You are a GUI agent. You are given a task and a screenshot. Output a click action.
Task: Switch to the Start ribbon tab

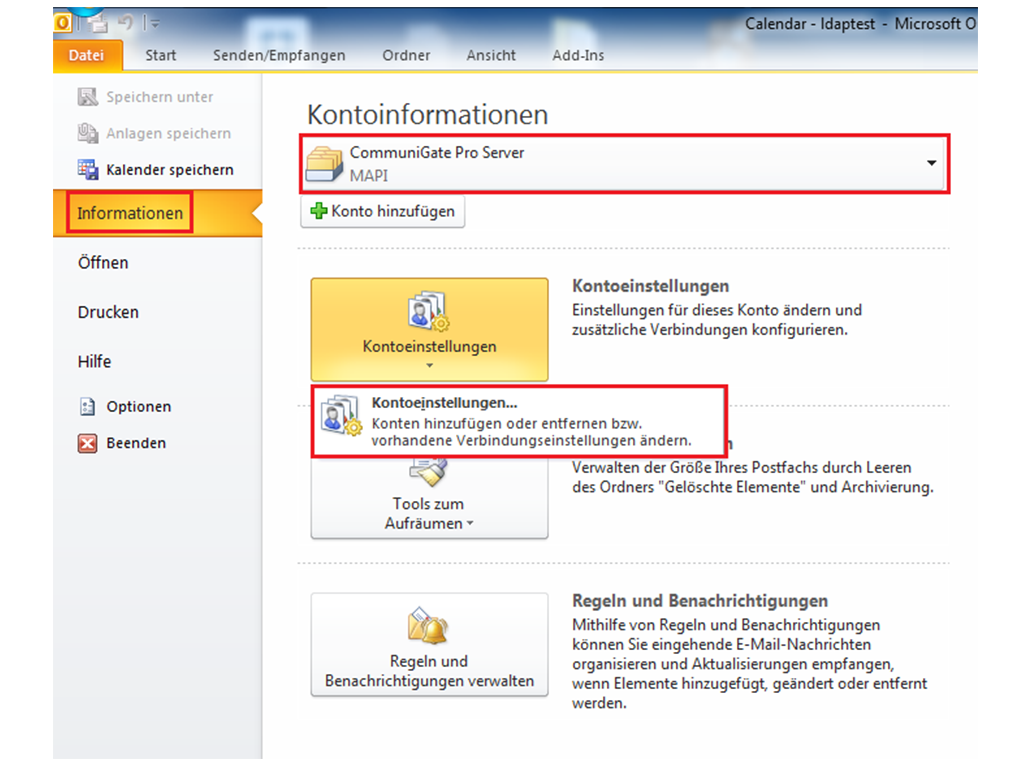point(160,56)
